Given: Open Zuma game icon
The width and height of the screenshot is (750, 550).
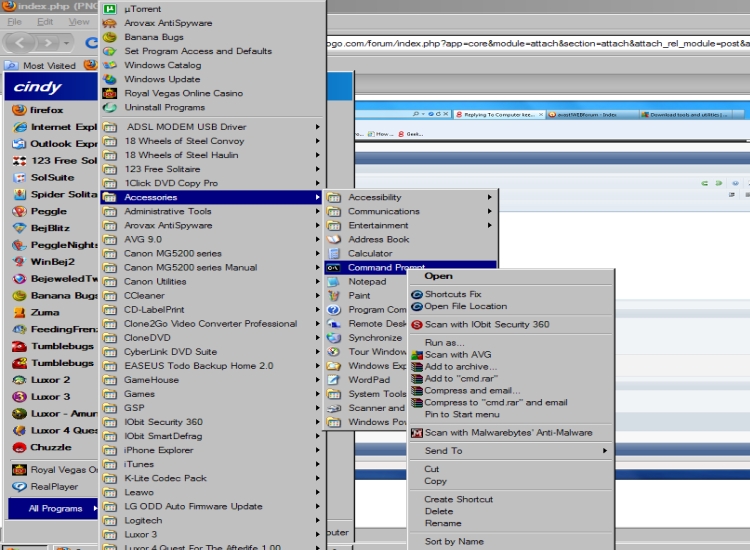Looking at the screenshot, I should (19, 312).
